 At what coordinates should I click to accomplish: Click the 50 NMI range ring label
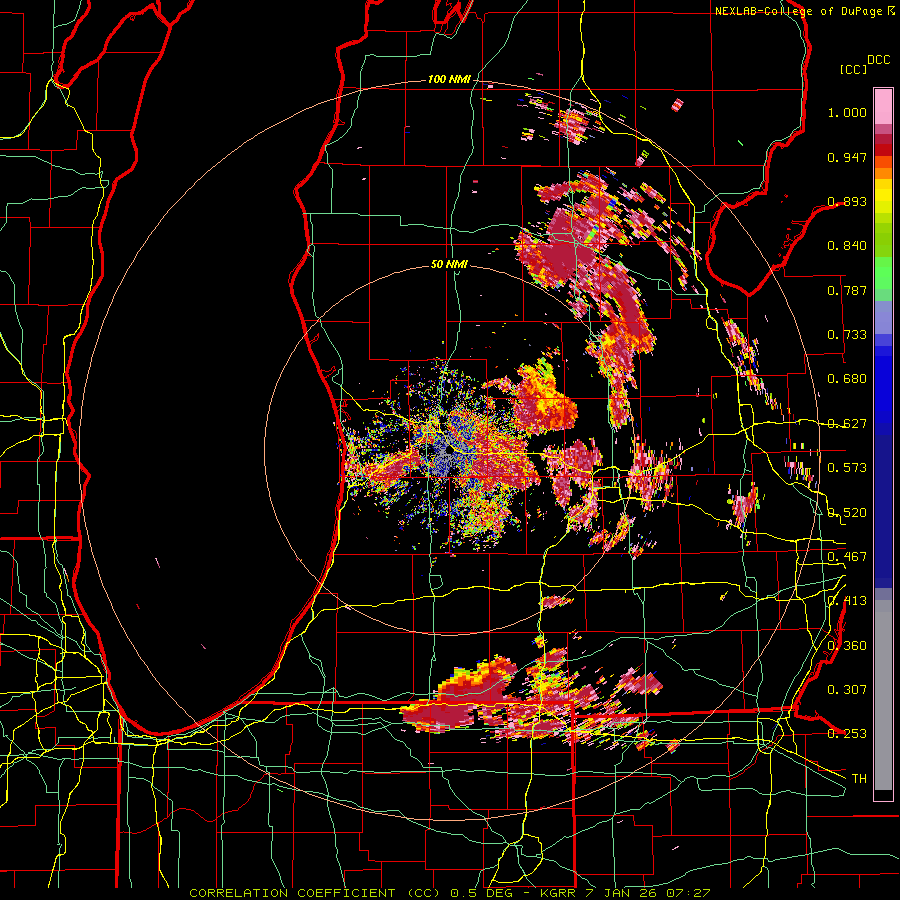[449, 264]
